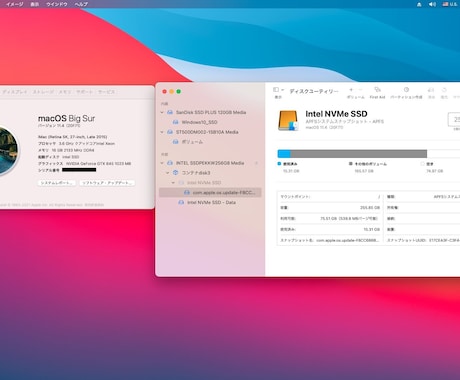Collapse the INTEL SSDPEKKW256G8 Media disclosure arrow
The image size is (460, 380).
[x=162, y=163]
